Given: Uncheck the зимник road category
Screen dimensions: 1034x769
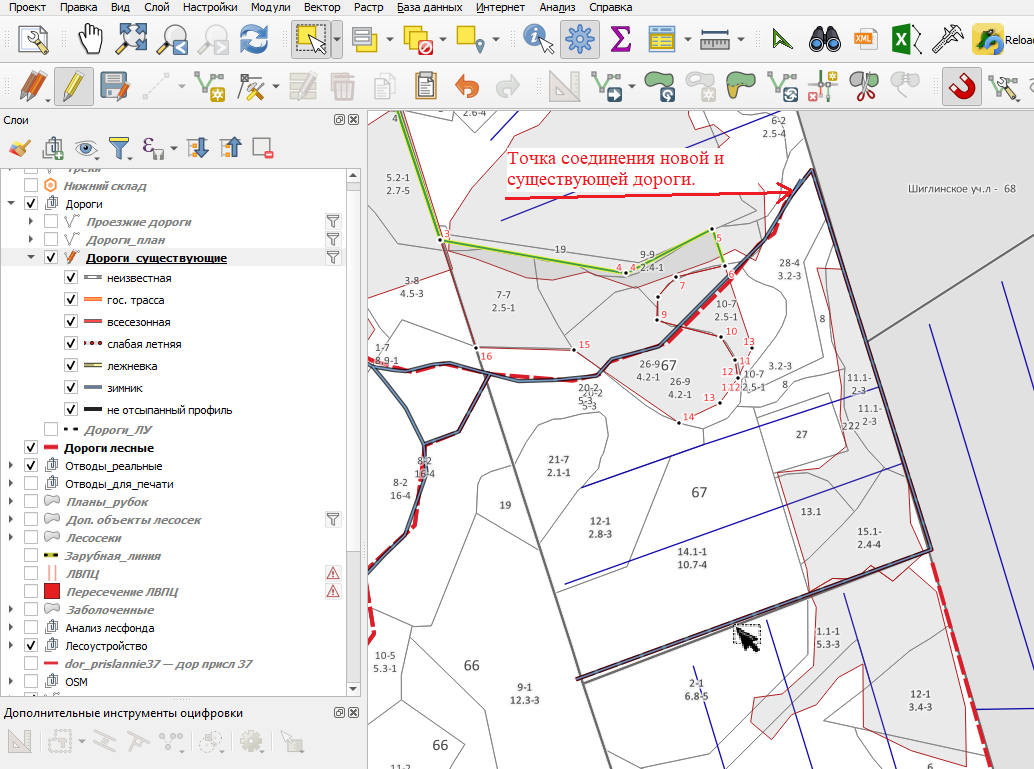Looking at the screenshot, I should tap(71, 388).
